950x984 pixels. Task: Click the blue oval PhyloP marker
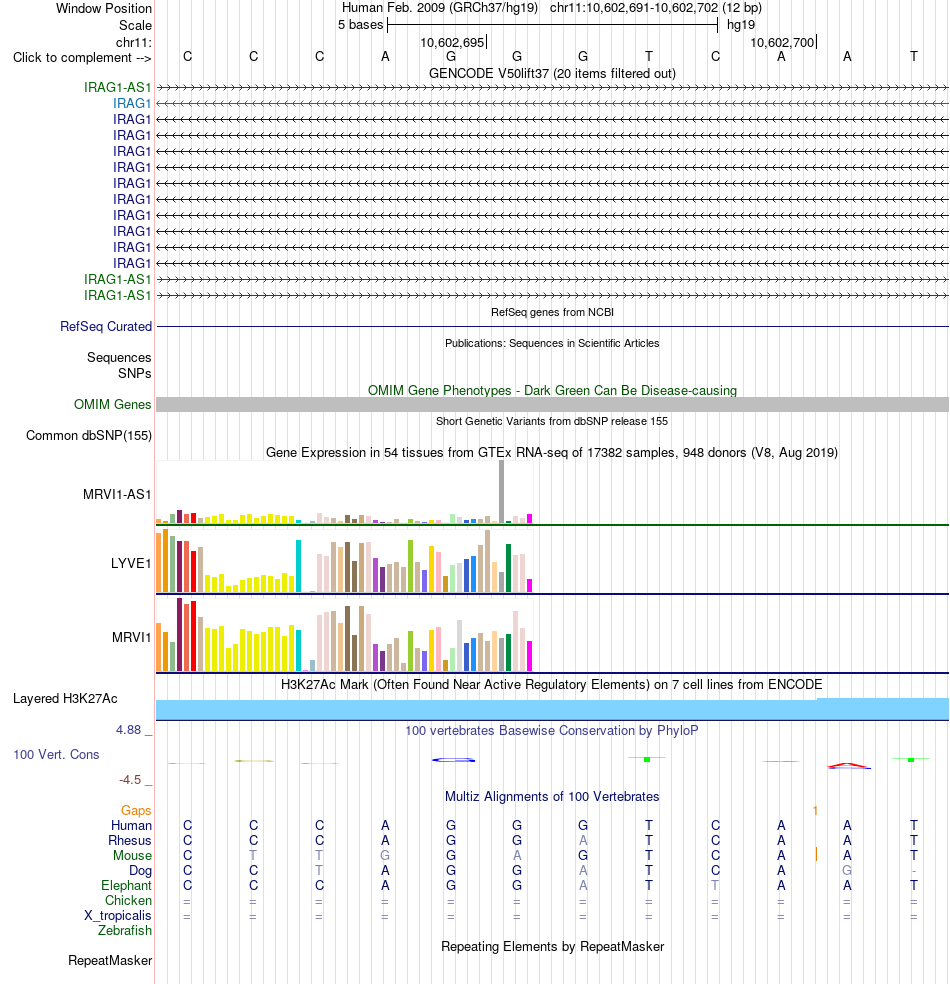453,760
